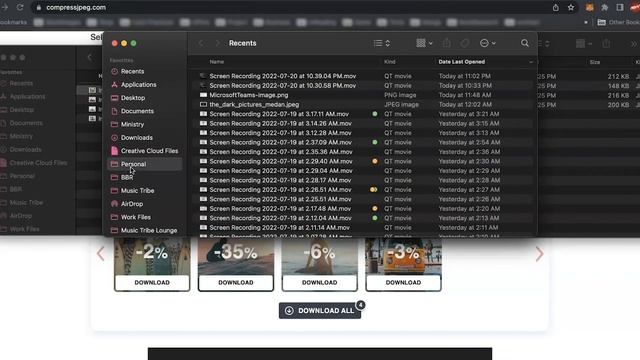Open BBR folder in the sidebar
This screenshot has width=640, height=360.
tap(127, 177)
